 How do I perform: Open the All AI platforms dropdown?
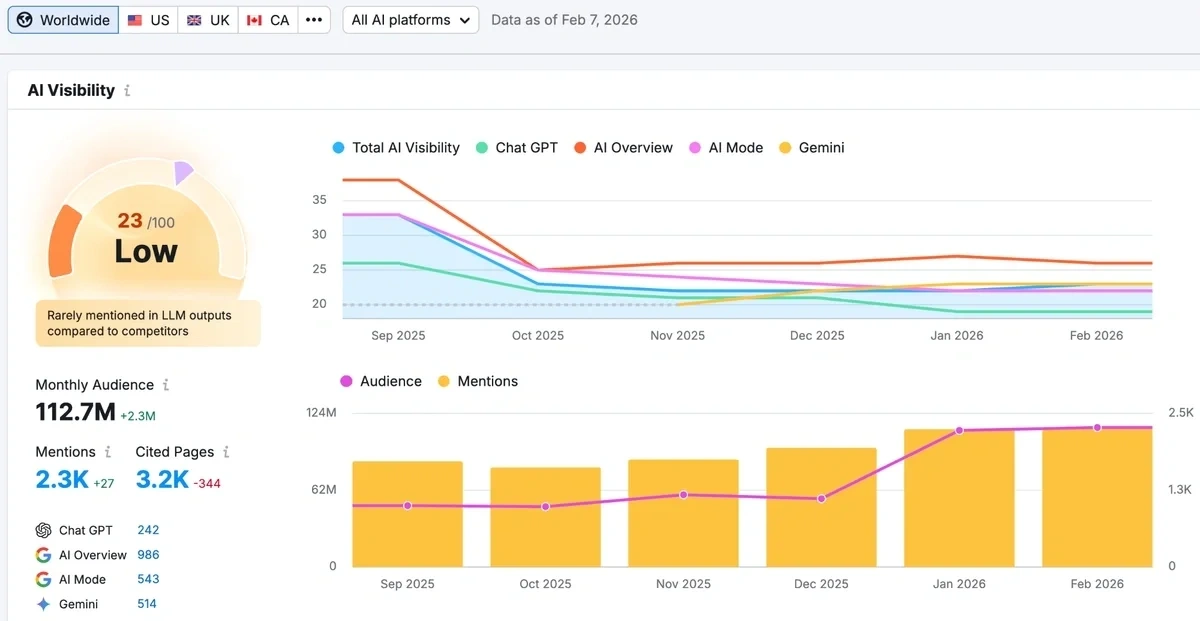pos(411,20)
